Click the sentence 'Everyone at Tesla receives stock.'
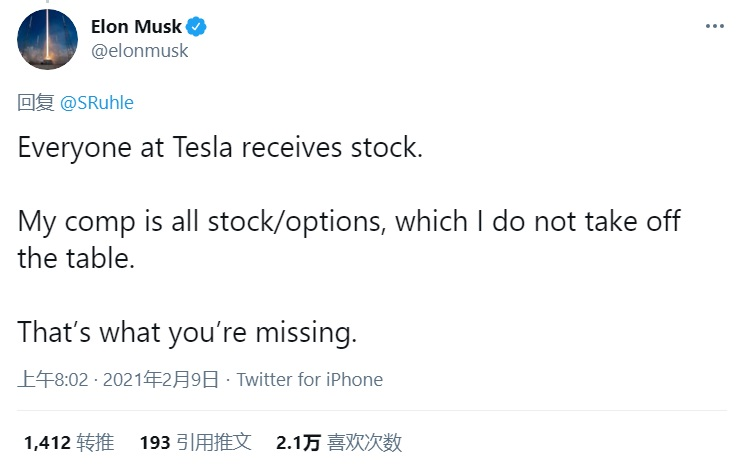This screenshot has height=467, width=737. 220,148
